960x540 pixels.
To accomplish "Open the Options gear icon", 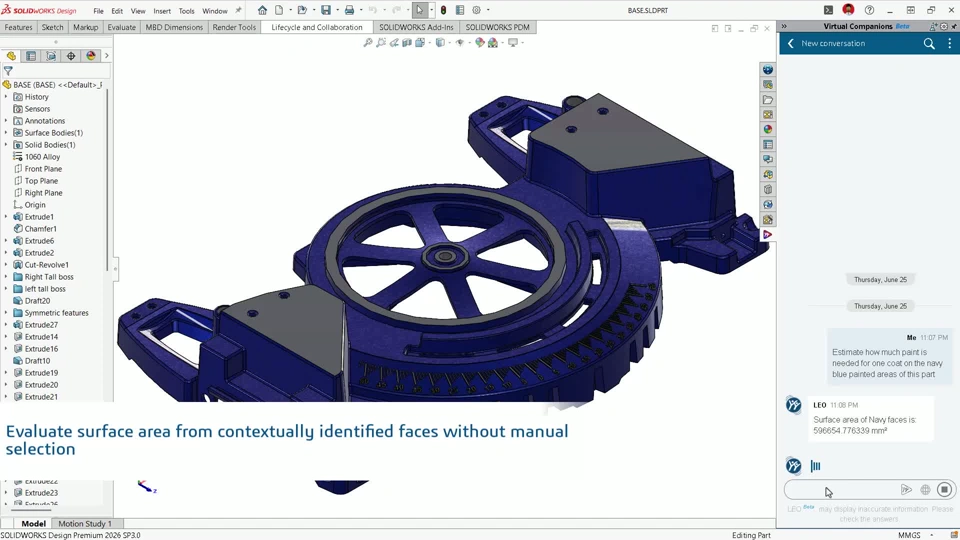I will (x=476, y=10).
